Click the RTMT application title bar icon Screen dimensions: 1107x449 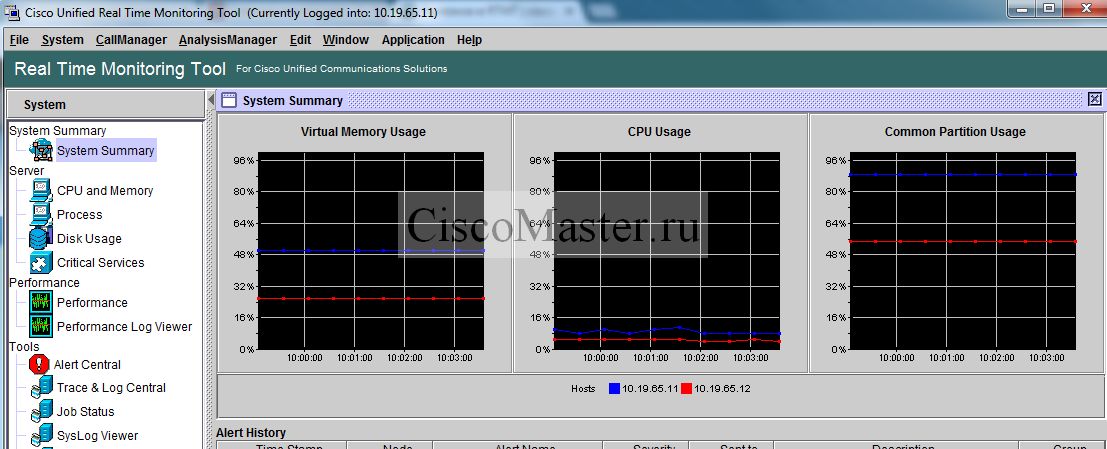[12, 12]
